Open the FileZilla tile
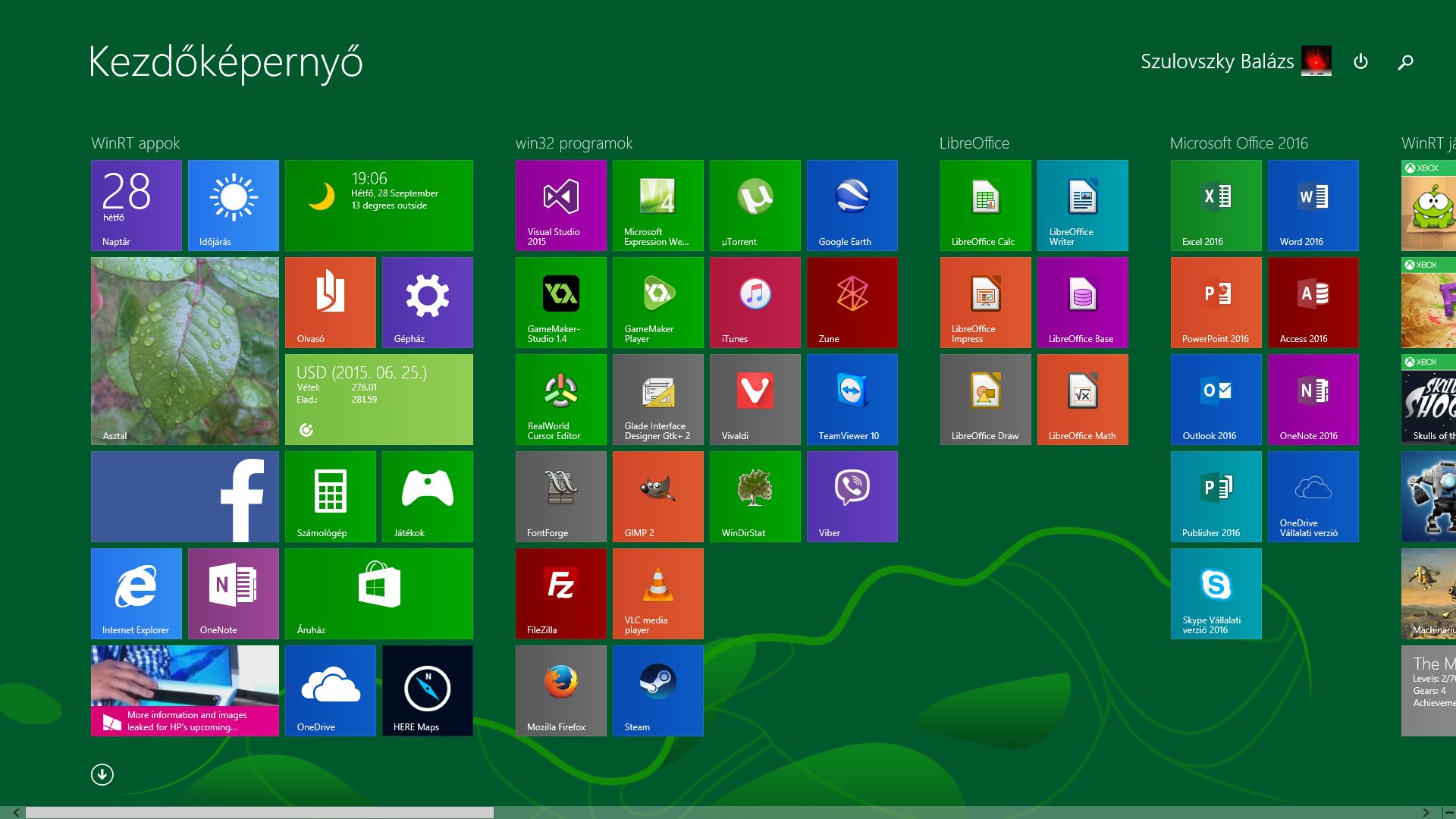 coord(561,594)
